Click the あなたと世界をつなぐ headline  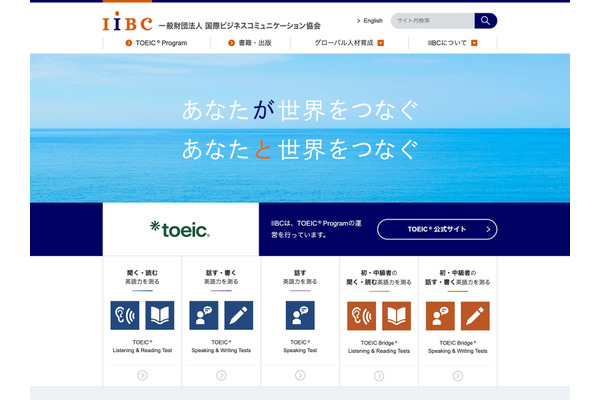point(300,149)
